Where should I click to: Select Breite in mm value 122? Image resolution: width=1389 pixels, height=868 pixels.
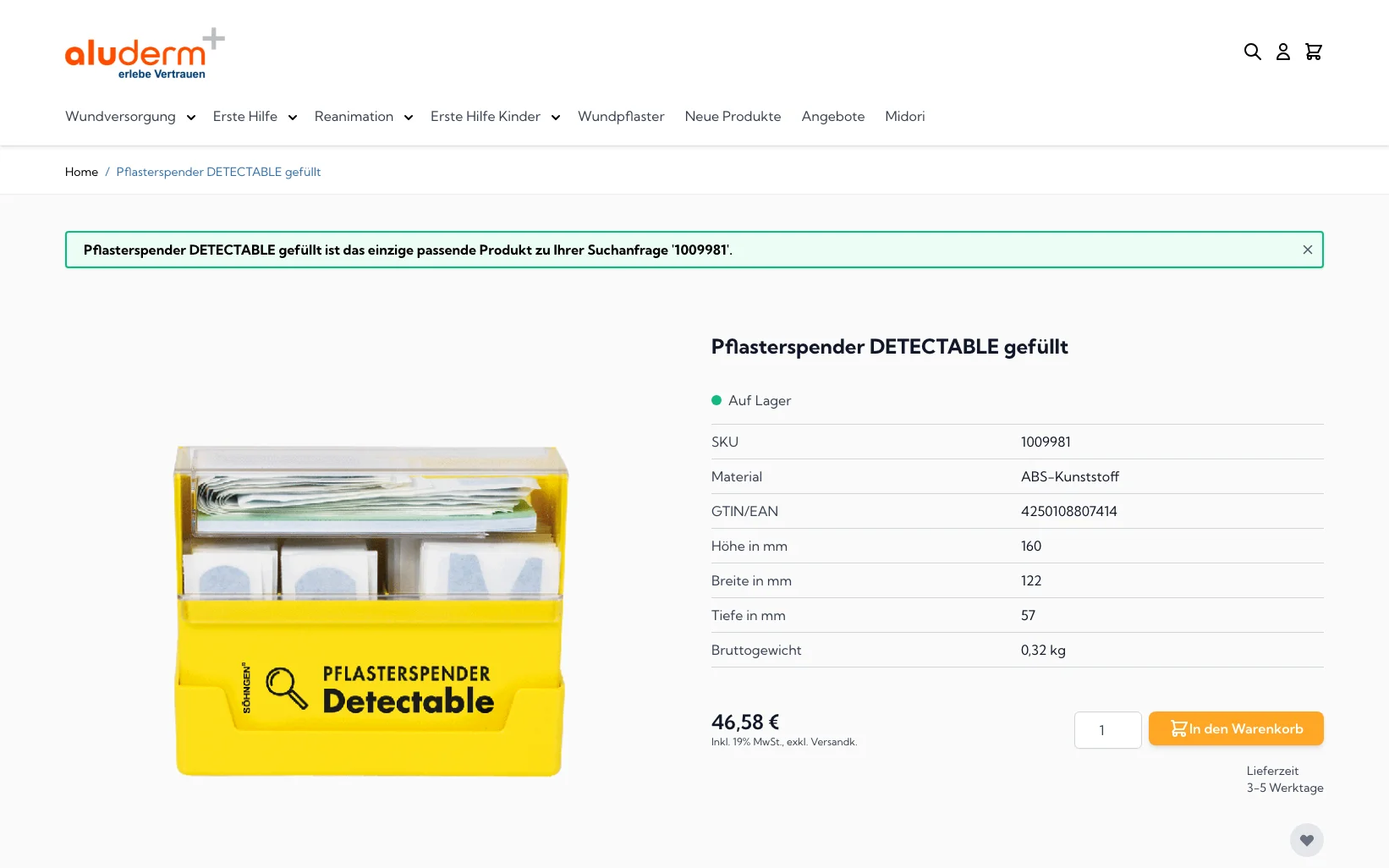(x=1031, y=580)
